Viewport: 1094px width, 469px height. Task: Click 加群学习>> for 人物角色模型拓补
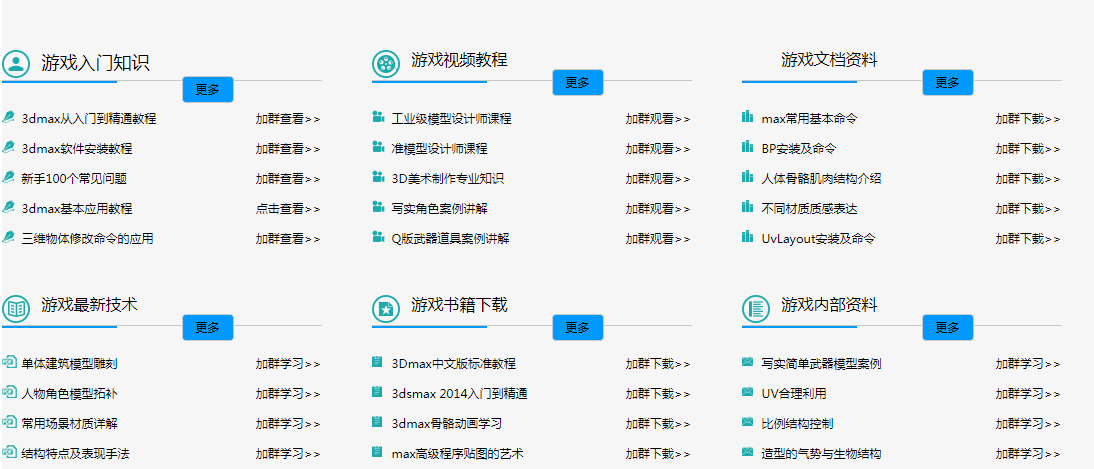coord(288,394)
